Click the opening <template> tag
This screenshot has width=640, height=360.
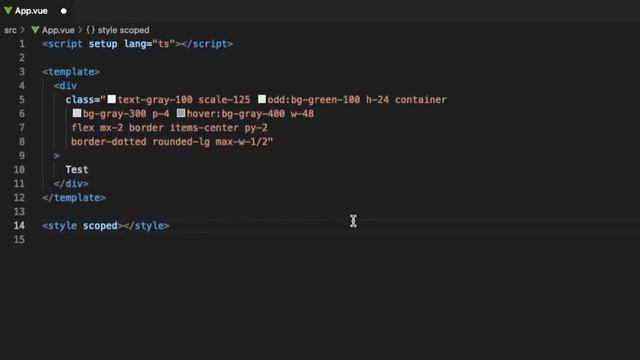pyautogui.click(x=71, y=72)
